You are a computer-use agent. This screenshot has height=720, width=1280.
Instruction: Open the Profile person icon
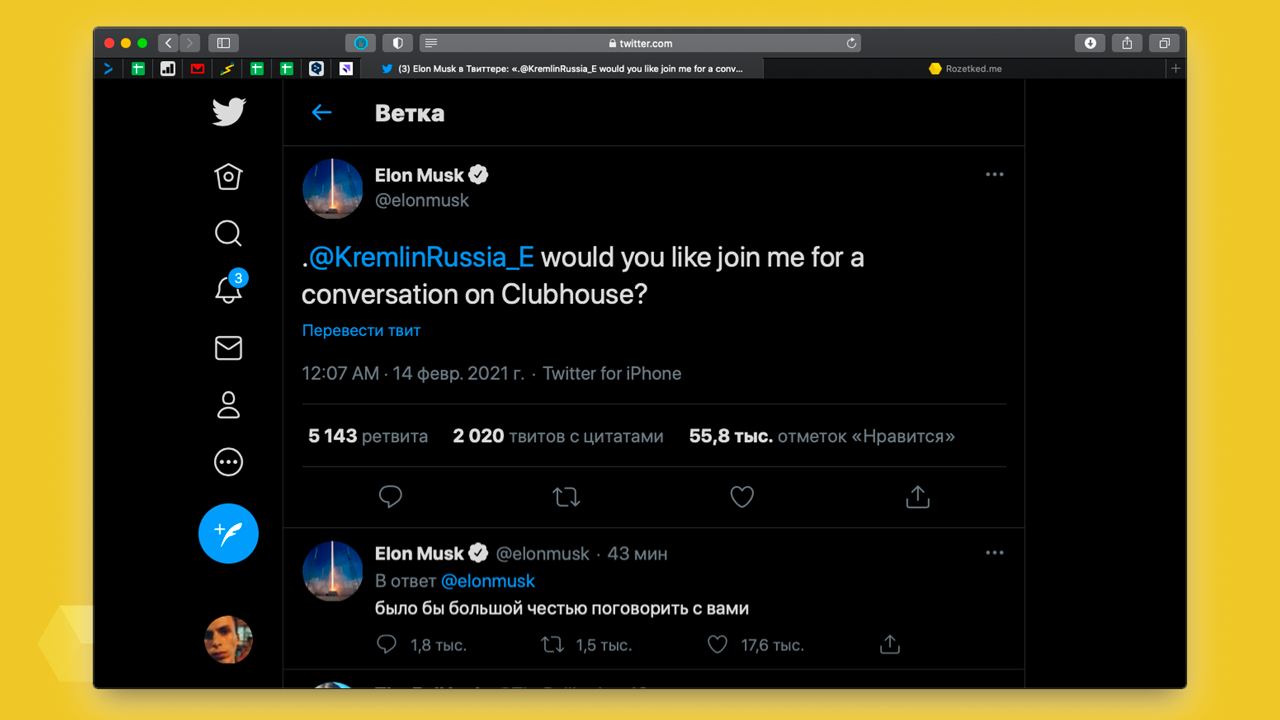[228, 405]
